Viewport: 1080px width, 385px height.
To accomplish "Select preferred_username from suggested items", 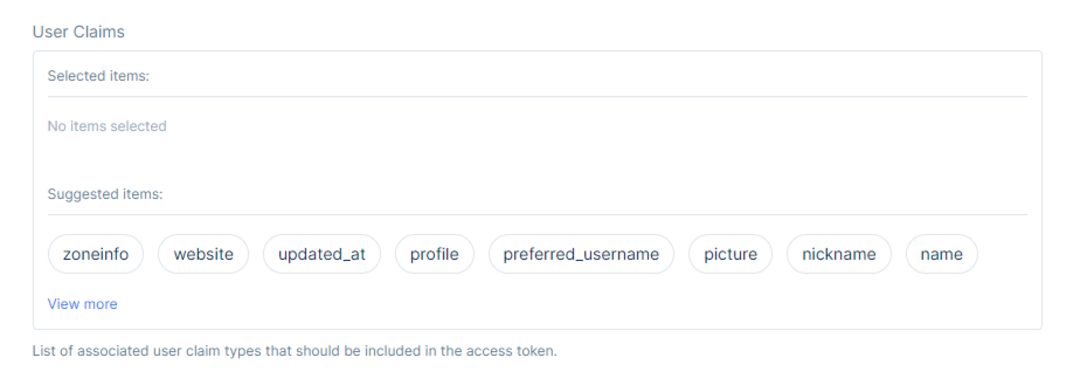I will [581, 254].
